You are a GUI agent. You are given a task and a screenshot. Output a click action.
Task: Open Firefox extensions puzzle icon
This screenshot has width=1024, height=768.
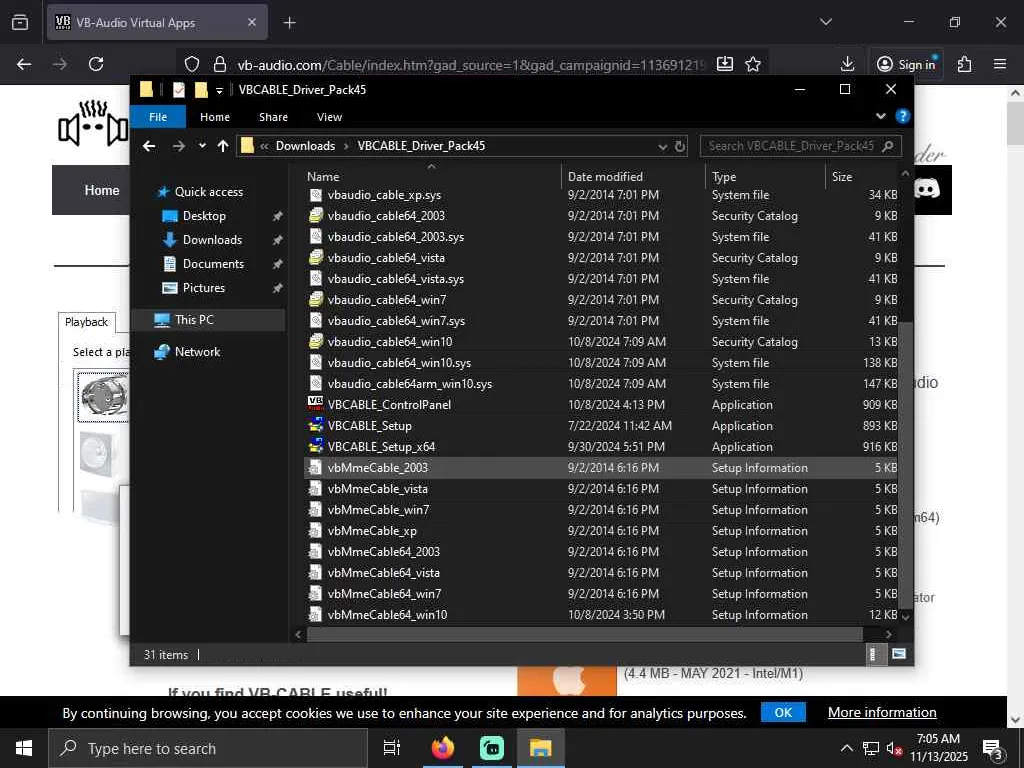965,64
